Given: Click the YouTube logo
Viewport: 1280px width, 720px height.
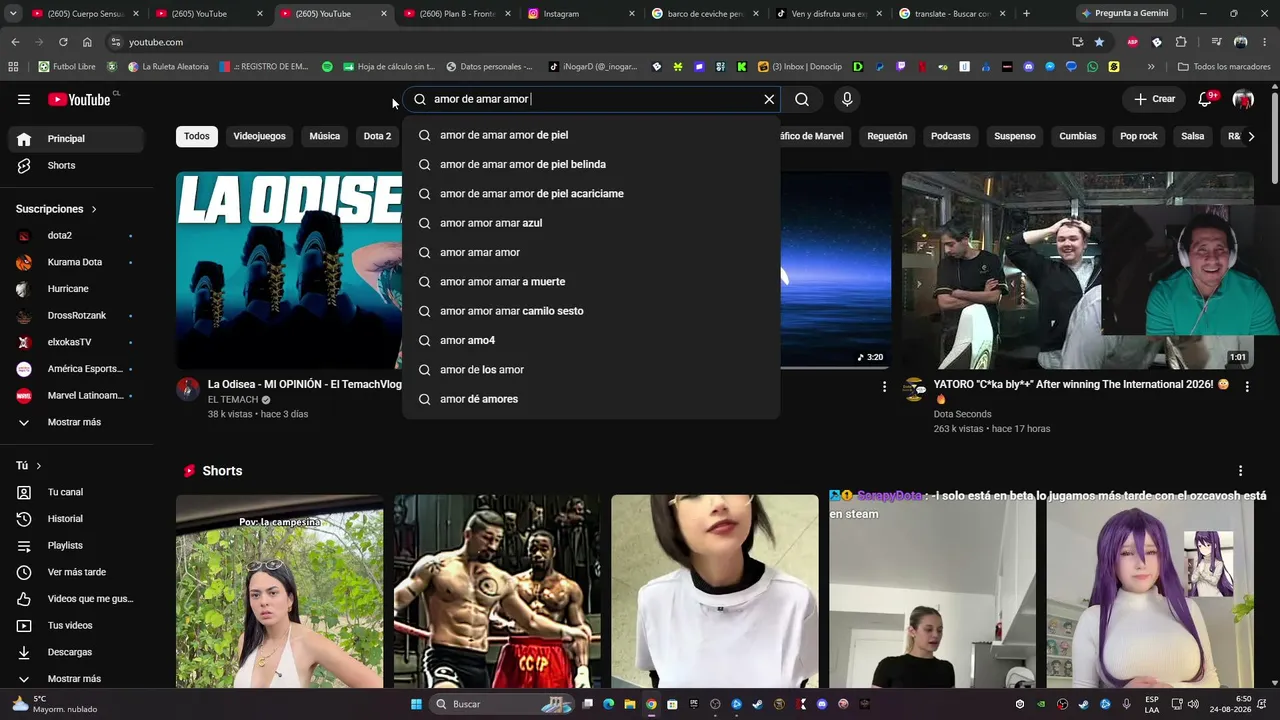Looking at the screenshot, I should [80, 99].
